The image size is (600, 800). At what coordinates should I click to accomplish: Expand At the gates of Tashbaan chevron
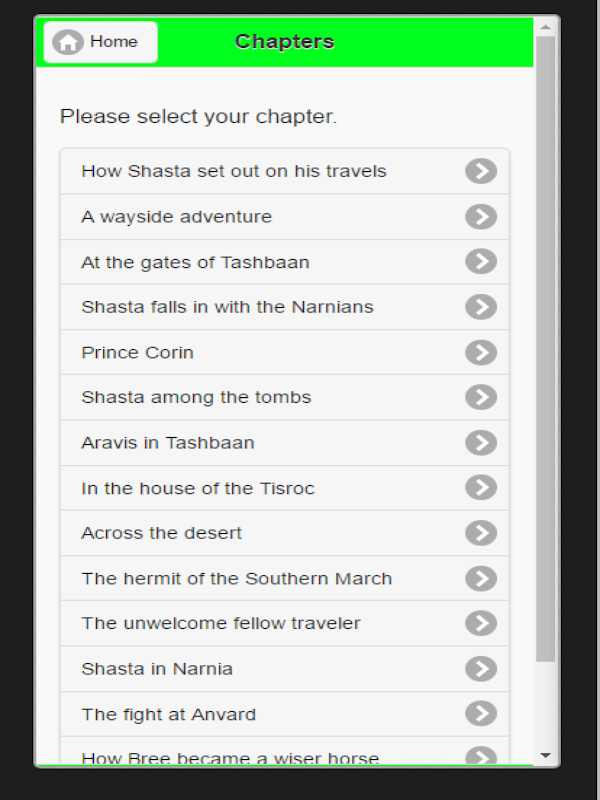coord(481,262)
